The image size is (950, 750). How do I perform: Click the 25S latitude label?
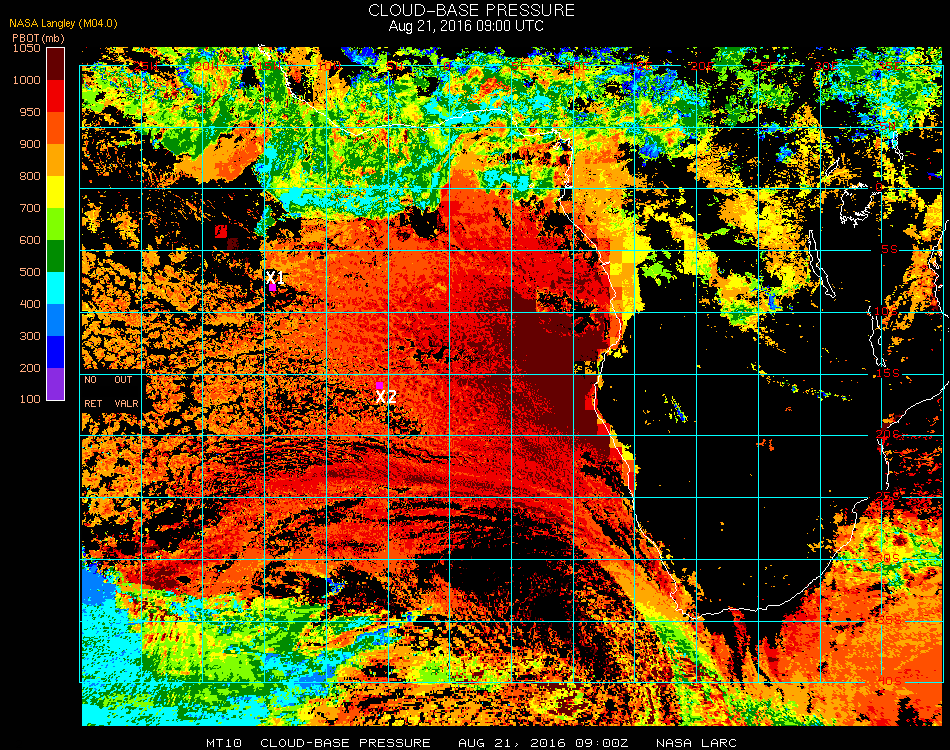[887, 497]
